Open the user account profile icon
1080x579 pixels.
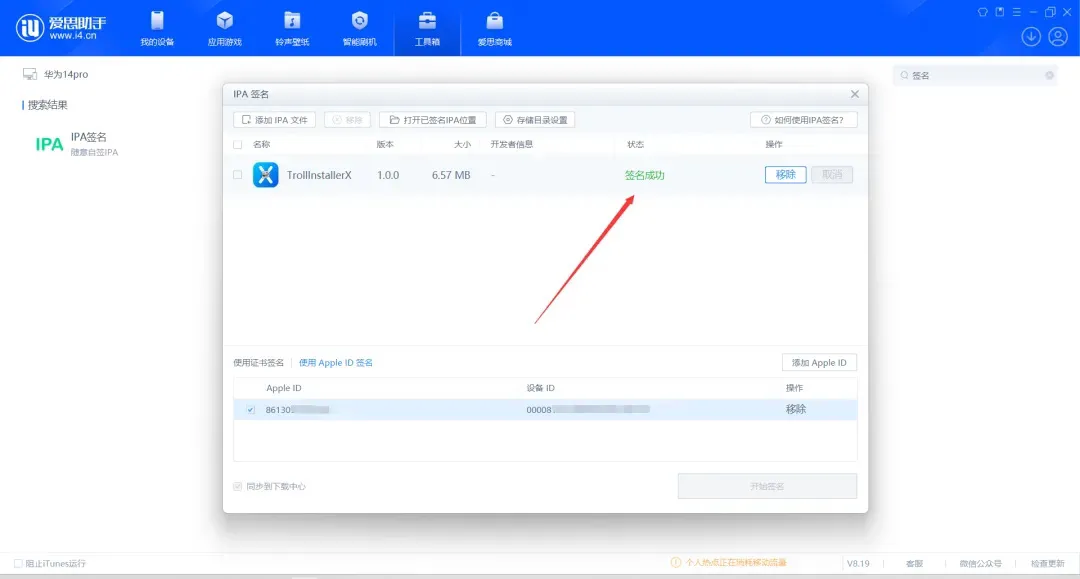[1058, 36]
